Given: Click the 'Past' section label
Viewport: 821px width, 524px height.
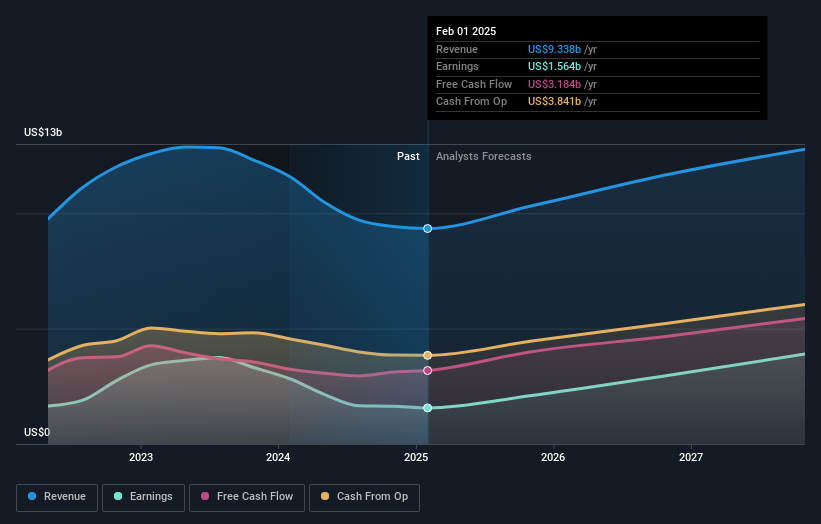Looking at the screenshot, I should point(408,156).
